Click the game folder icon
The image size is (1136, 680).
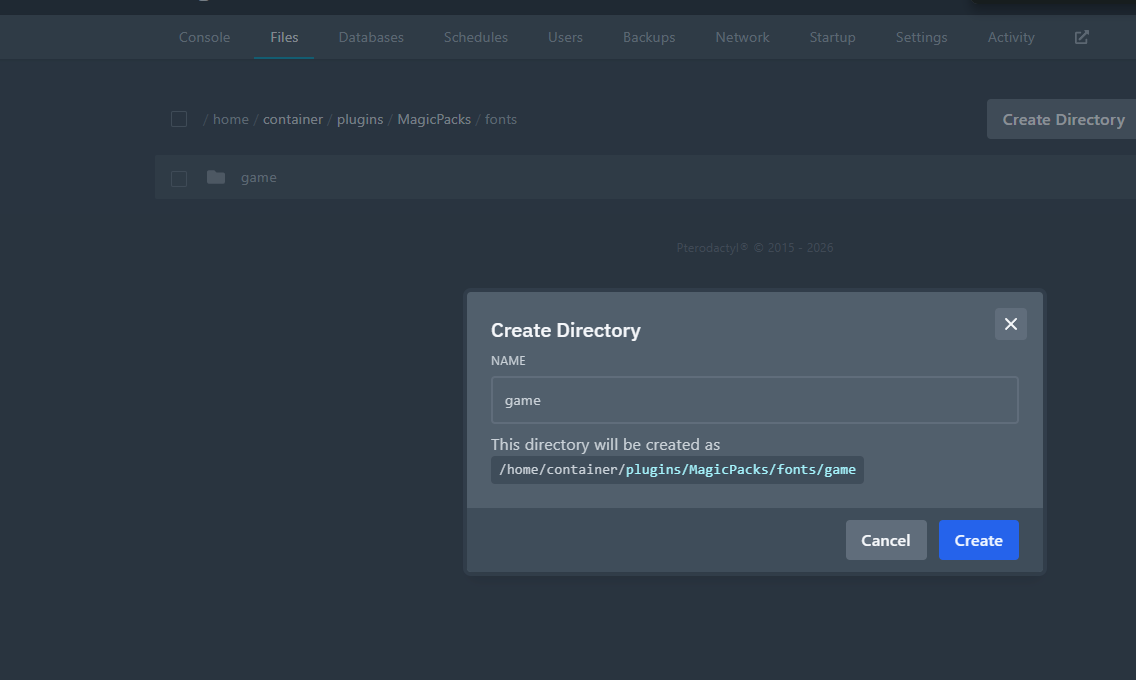click(x=216, y=177)
